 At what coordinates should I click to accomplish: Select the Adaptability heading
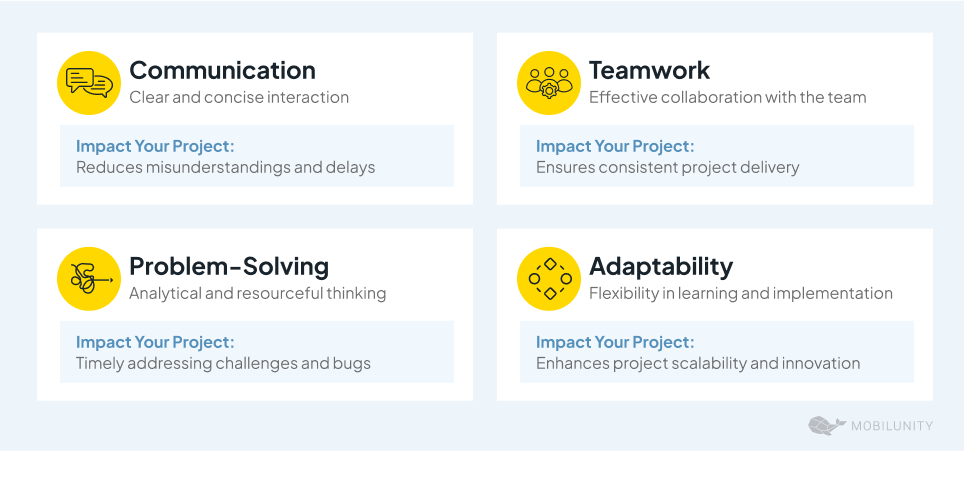tap(661, 266)
